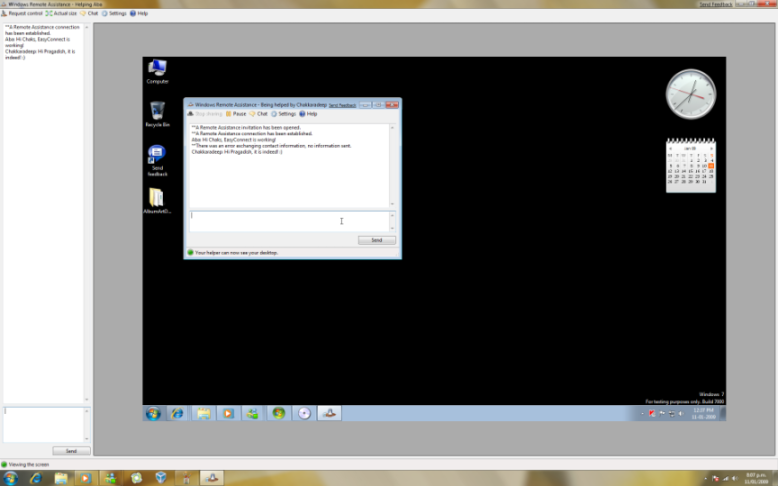778x486 pixels.
Task: Open Computer icon on remote desktop
Action: (157, 71)
